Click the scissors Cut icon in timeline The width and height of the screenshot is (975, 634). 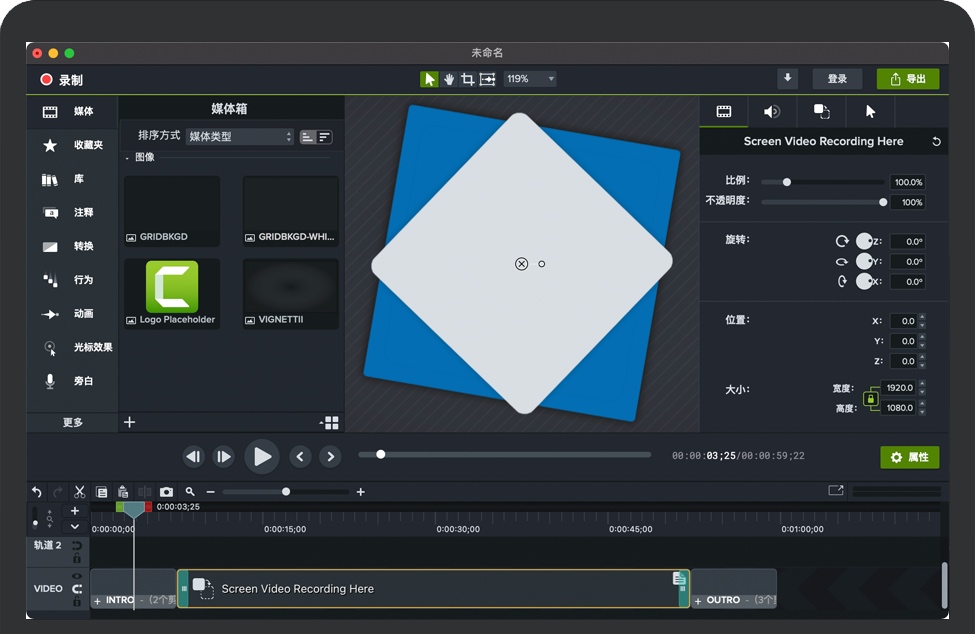pos(80,492)
